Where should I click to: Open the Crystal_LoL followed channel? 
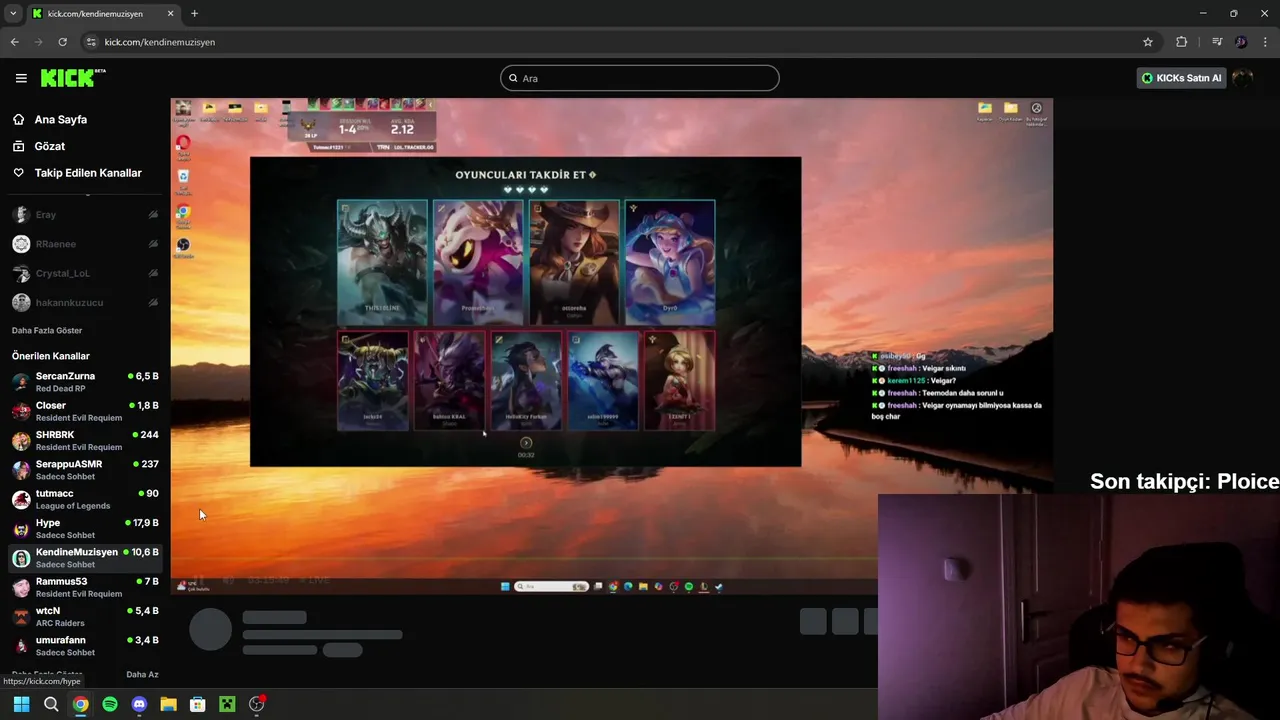tap(85, 273)
